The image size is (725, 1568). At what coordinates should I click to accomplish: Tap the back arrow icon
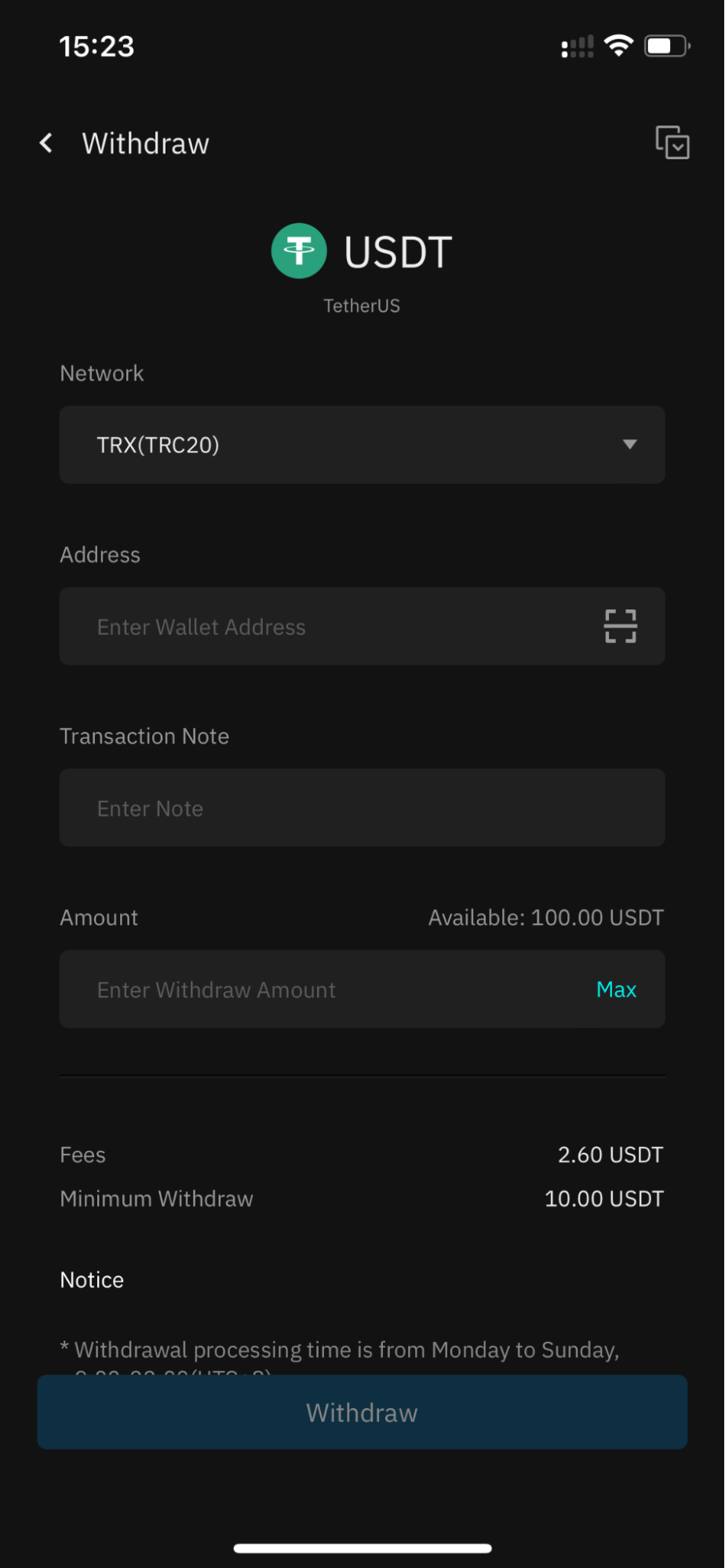47,144
